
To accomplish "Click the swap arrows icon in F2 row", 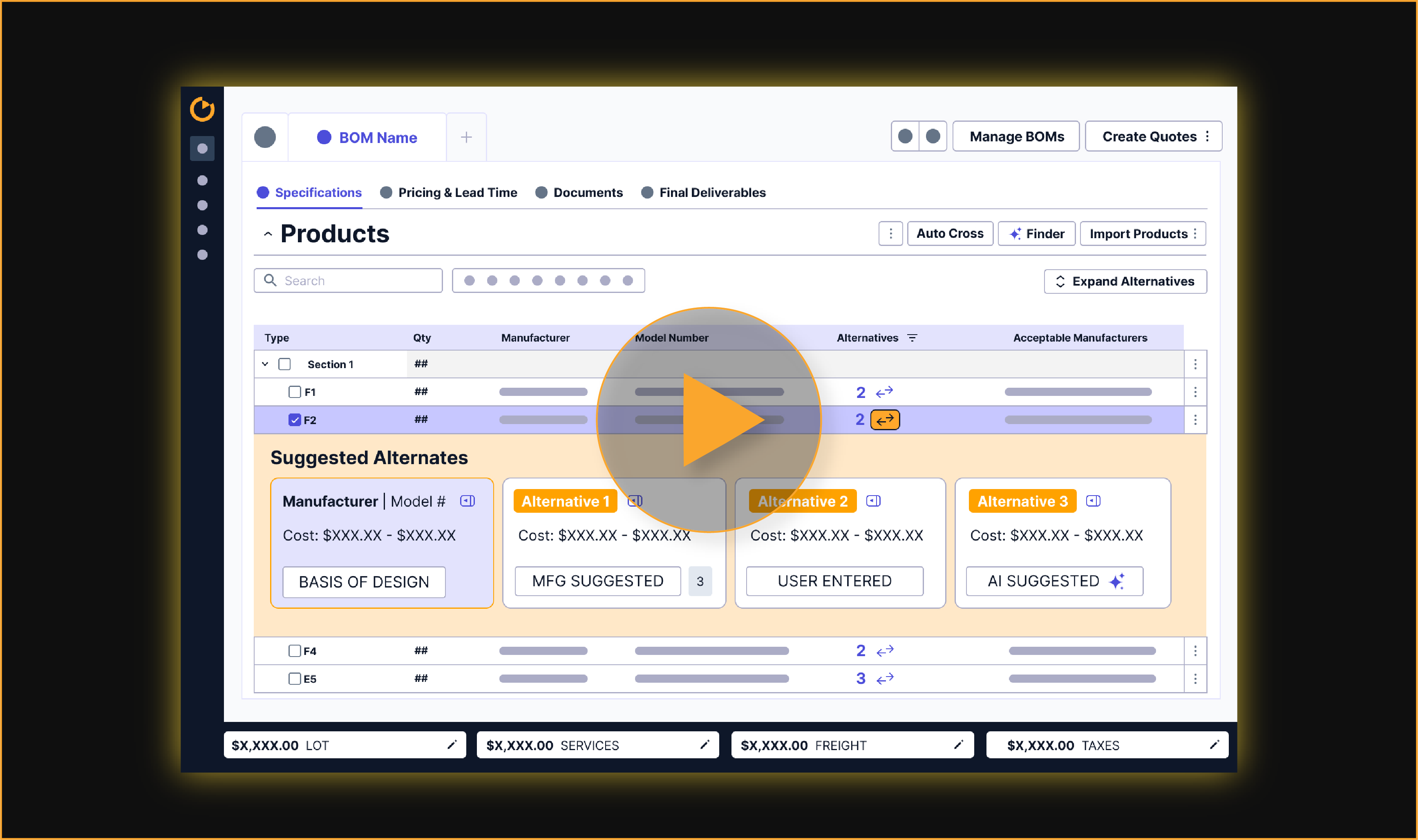I will point(884,420).
